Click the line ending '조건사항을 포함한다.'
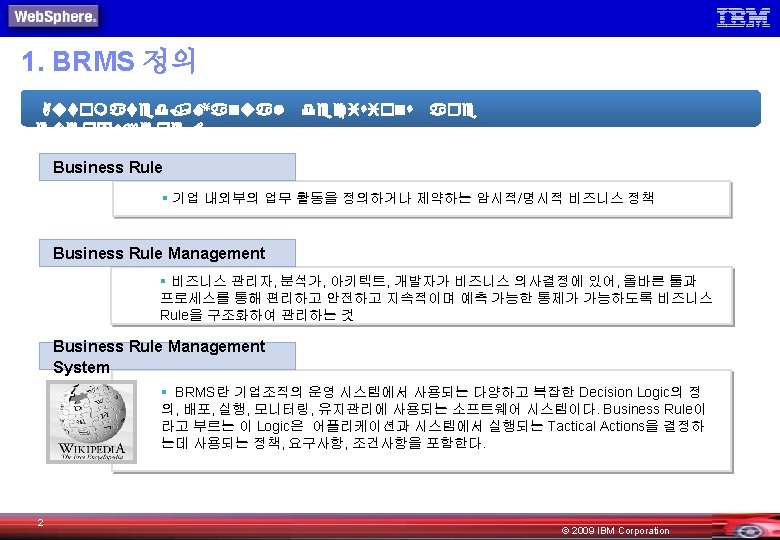Viewport: 780px width, 540px height. coord(324,443)
